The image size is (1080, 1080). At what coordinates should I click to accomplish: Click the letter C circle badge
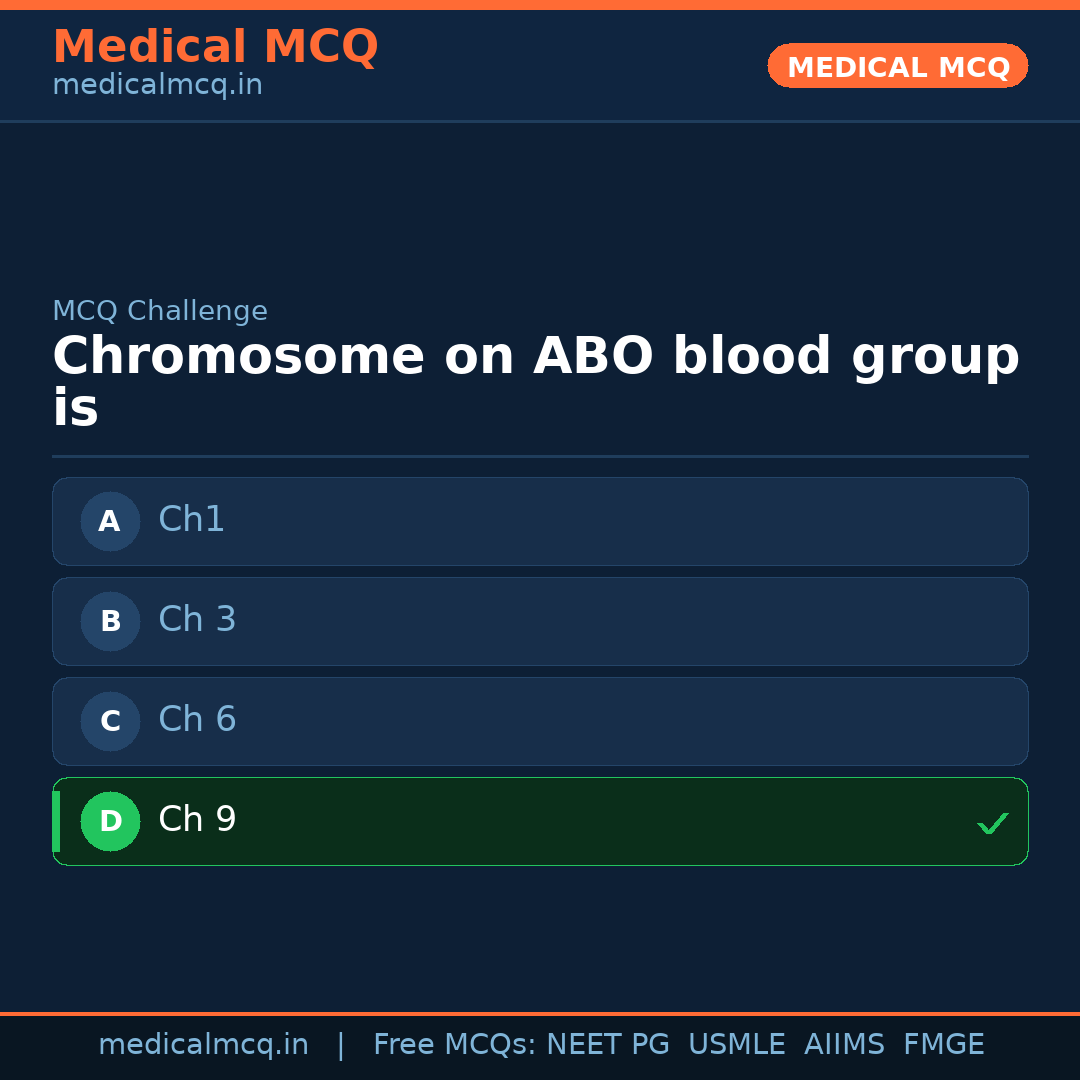tap(109, 721)
